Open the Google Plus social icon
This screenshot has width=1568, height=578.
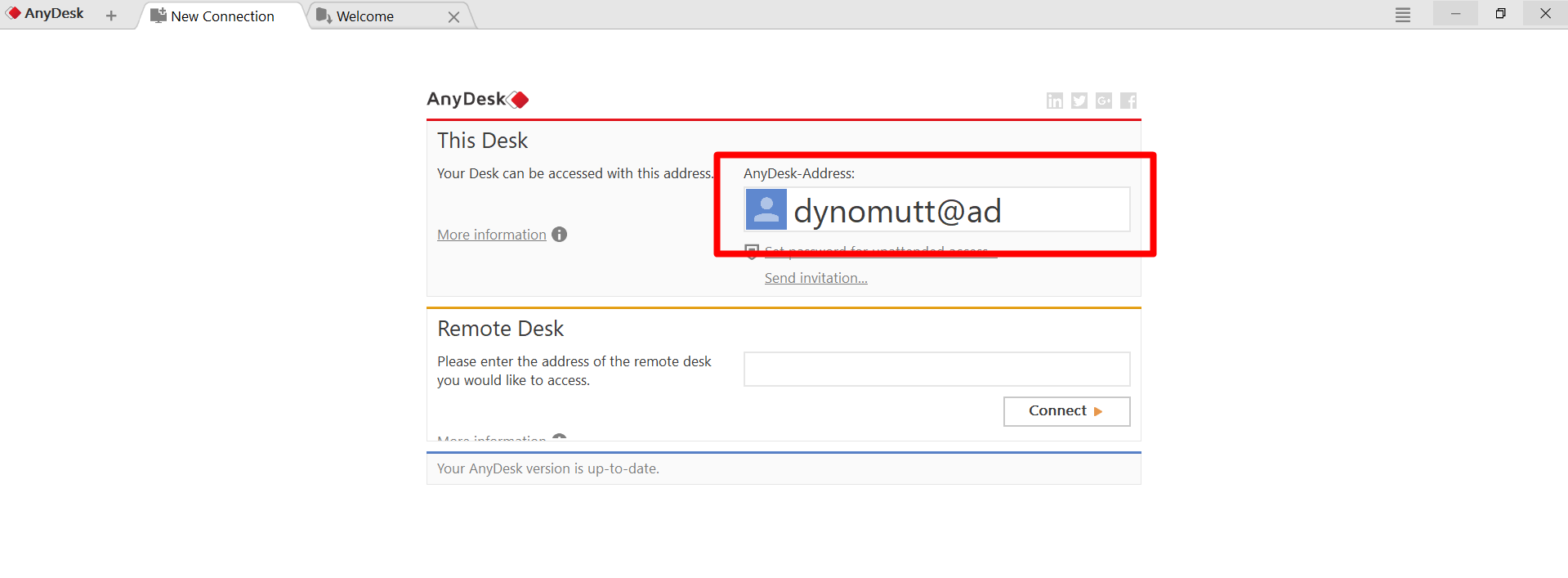(1104, 101)
